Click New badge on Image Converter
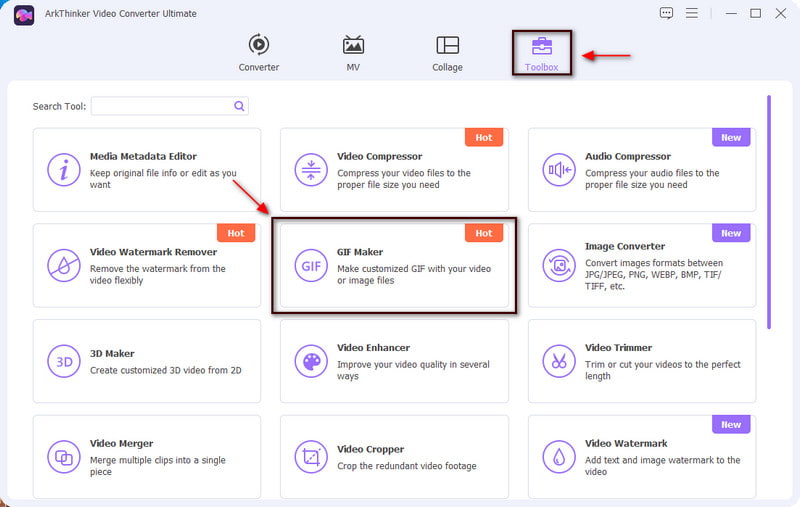This screenshot has height=507, width=800. (731, 233)
